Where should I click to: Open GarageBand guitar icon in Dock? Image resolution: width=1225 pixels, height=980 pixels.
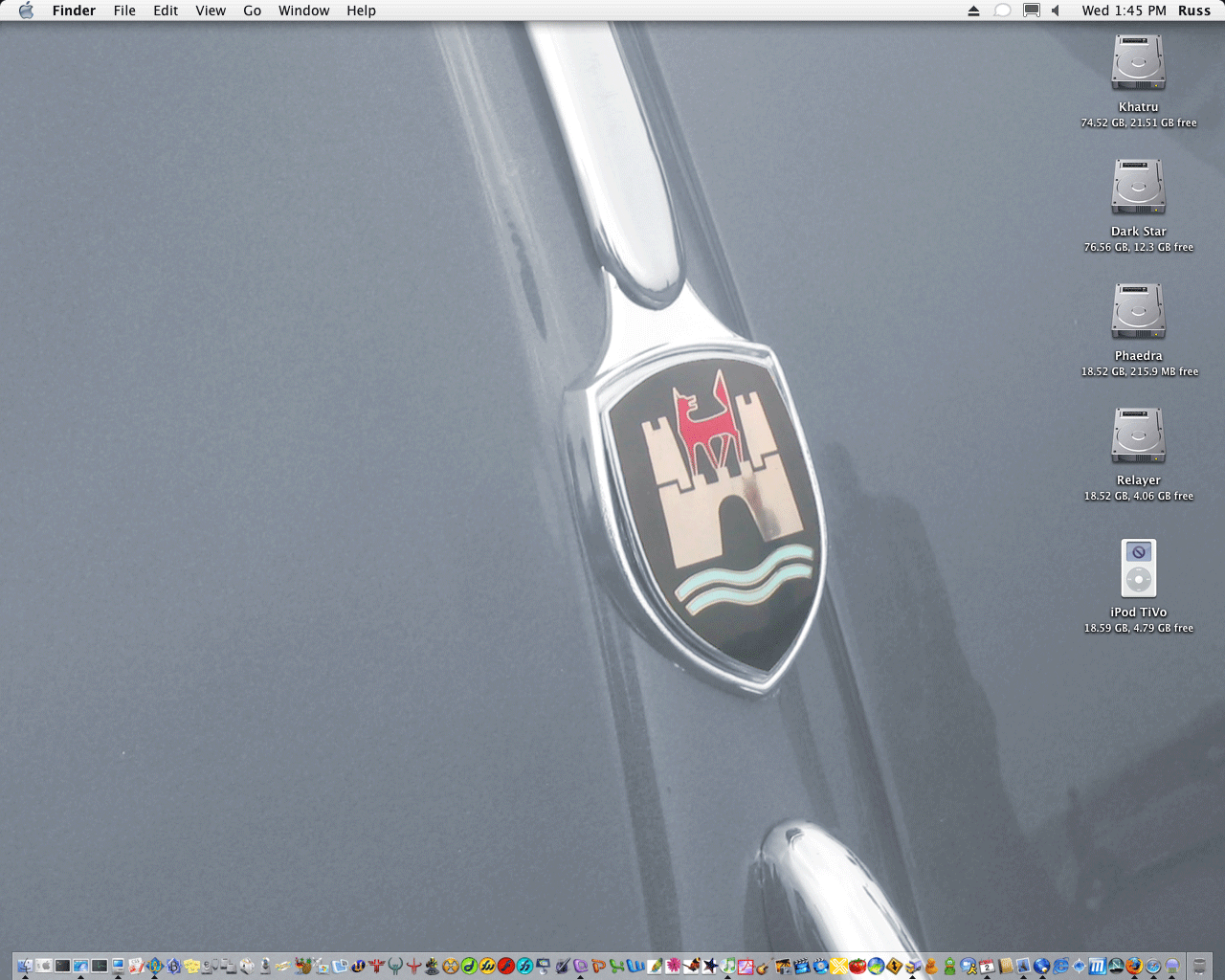pyautogui.click(x=765, y=966)
